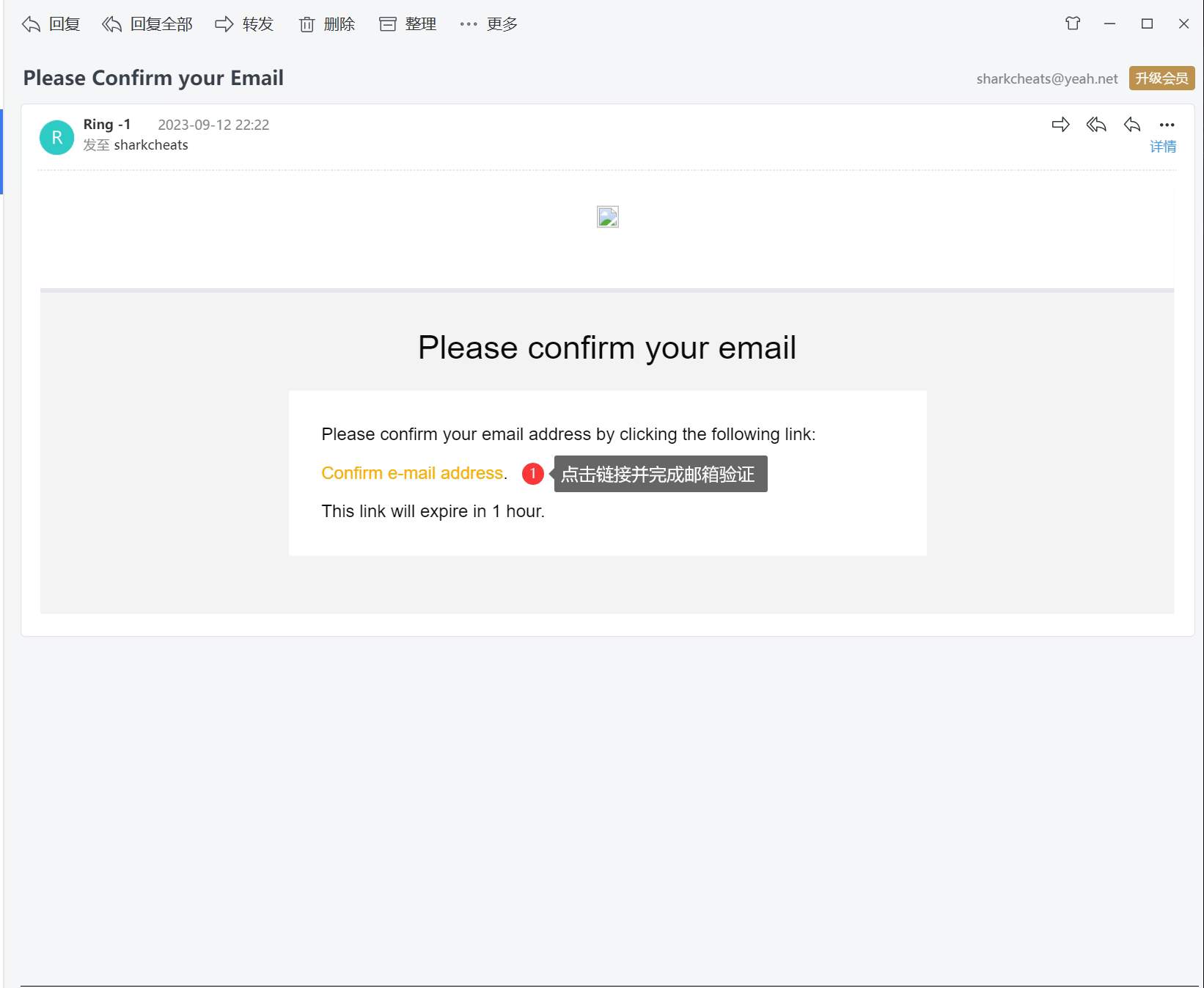Show message details via 详情 link
1204x988 pixels.
(1162, 147)
